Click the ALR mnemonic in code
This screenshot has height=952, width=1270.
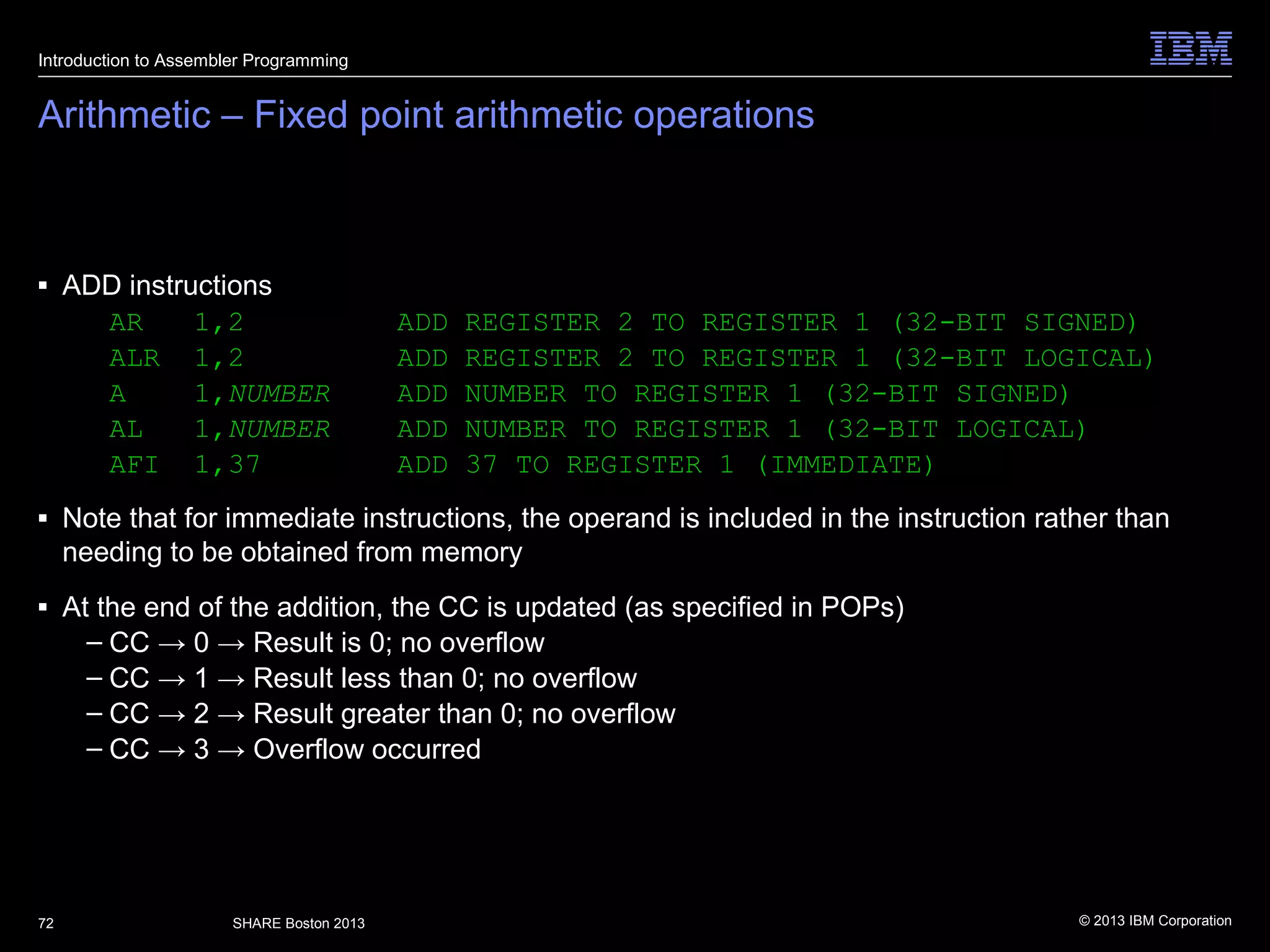pyautogui.click(x=135, y=358)
